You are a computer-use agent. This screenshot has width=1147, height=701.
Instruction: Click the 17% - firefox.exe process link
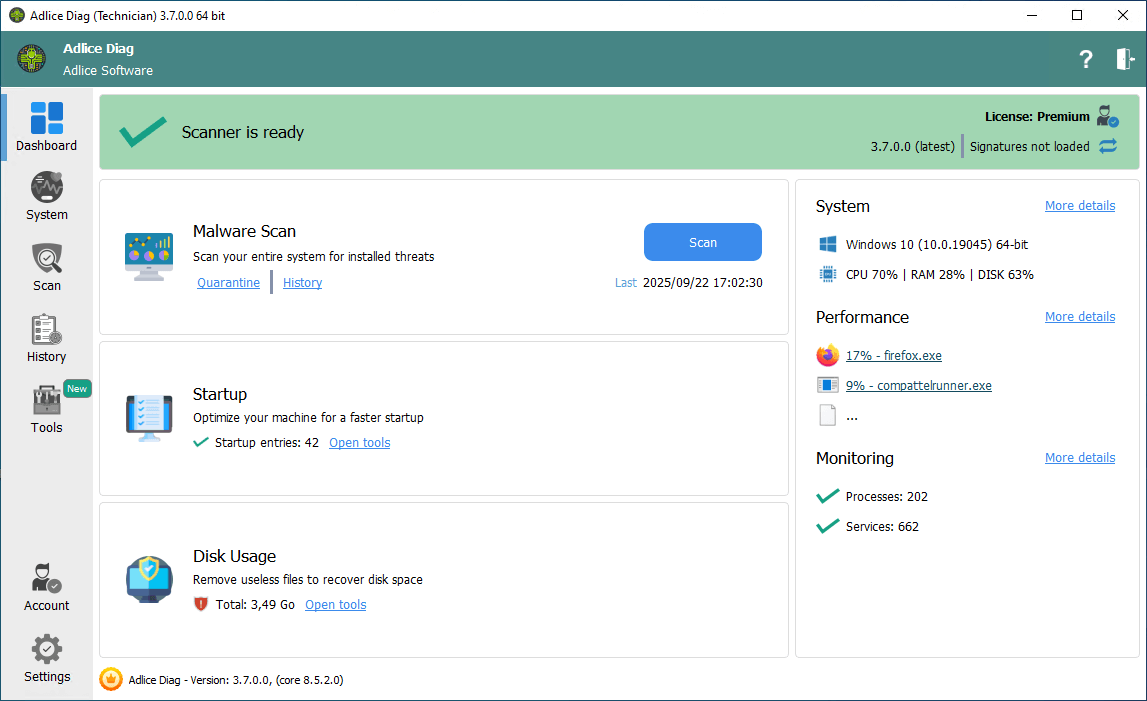click(x=893, y=356)
